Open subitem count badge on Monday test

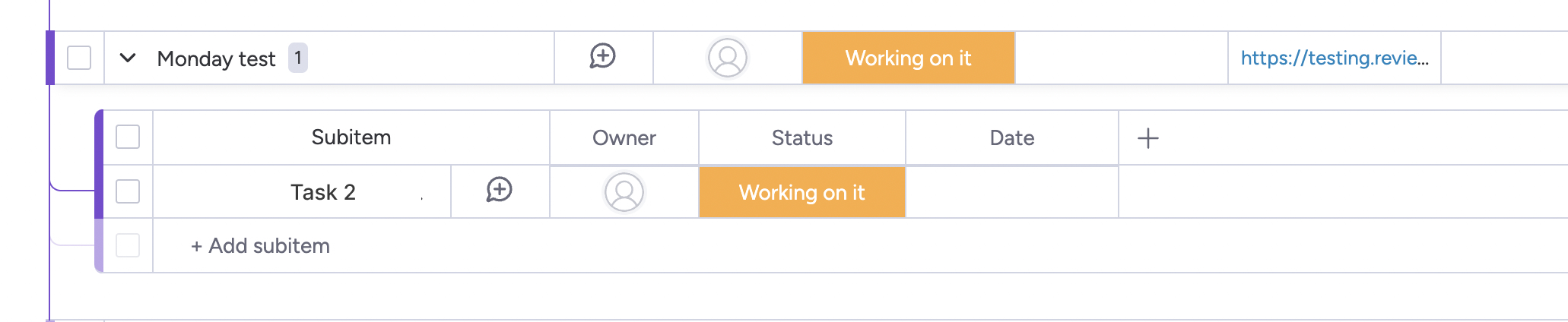pos(298,58)
